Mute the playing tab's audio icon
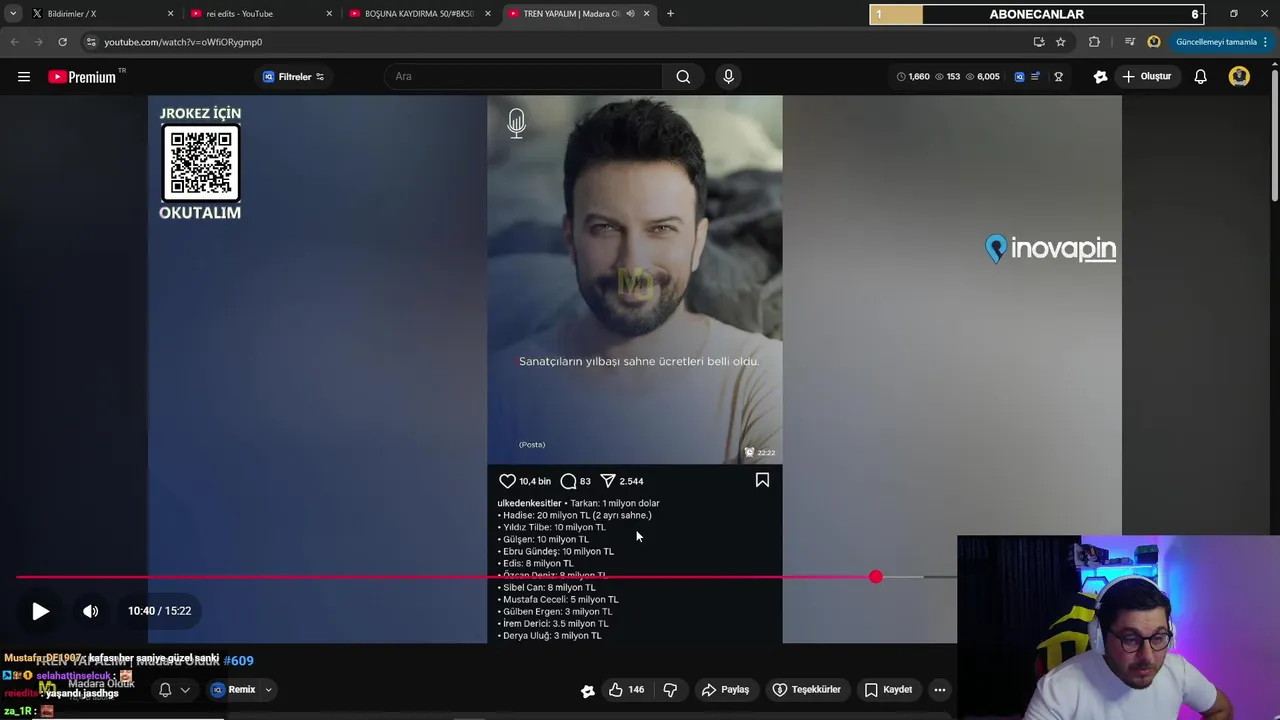This screenshot has height=720, width=1280. pyautogui.click(x=630, y=14)
